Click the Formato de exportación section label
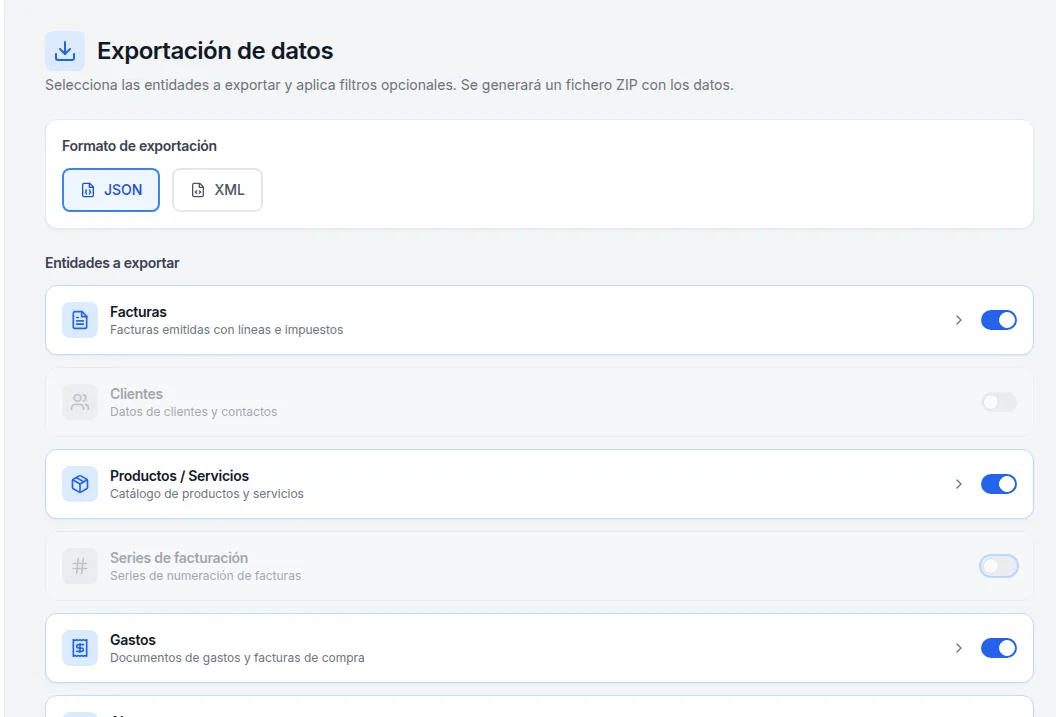The width and height of the screenshot is (1056, 717). [139, 146]
